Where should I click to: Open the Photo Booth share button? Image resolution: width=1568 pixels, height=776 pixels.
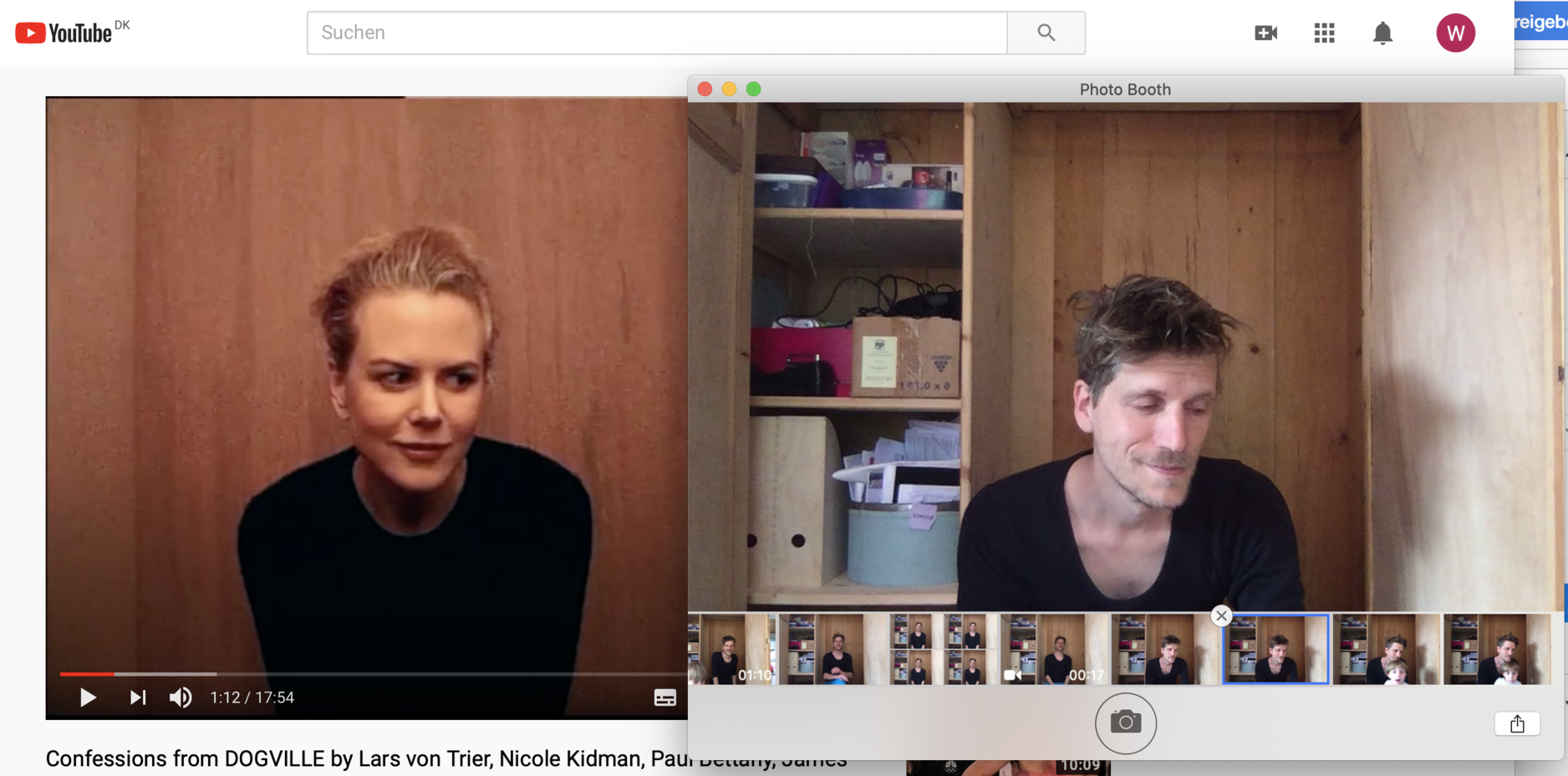1517,723
